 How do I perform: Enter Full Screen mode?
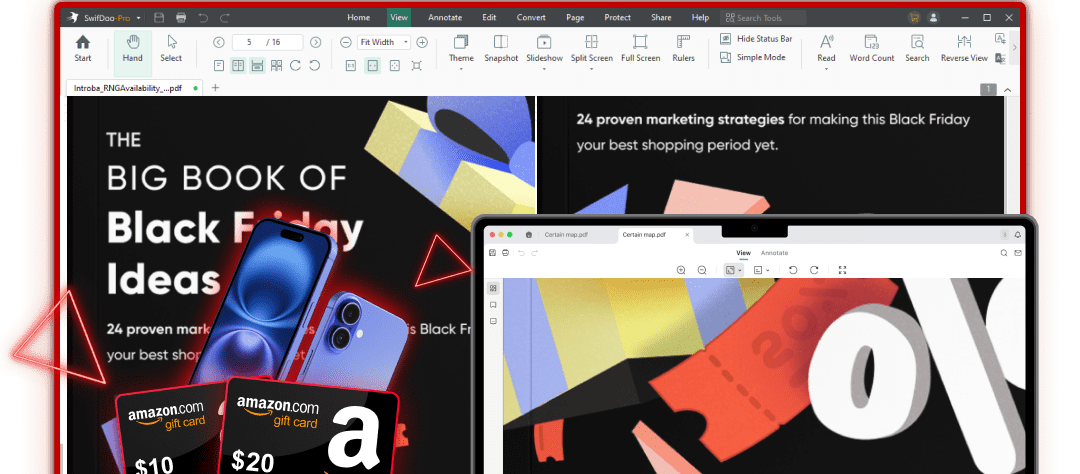[x=641, y=48]
